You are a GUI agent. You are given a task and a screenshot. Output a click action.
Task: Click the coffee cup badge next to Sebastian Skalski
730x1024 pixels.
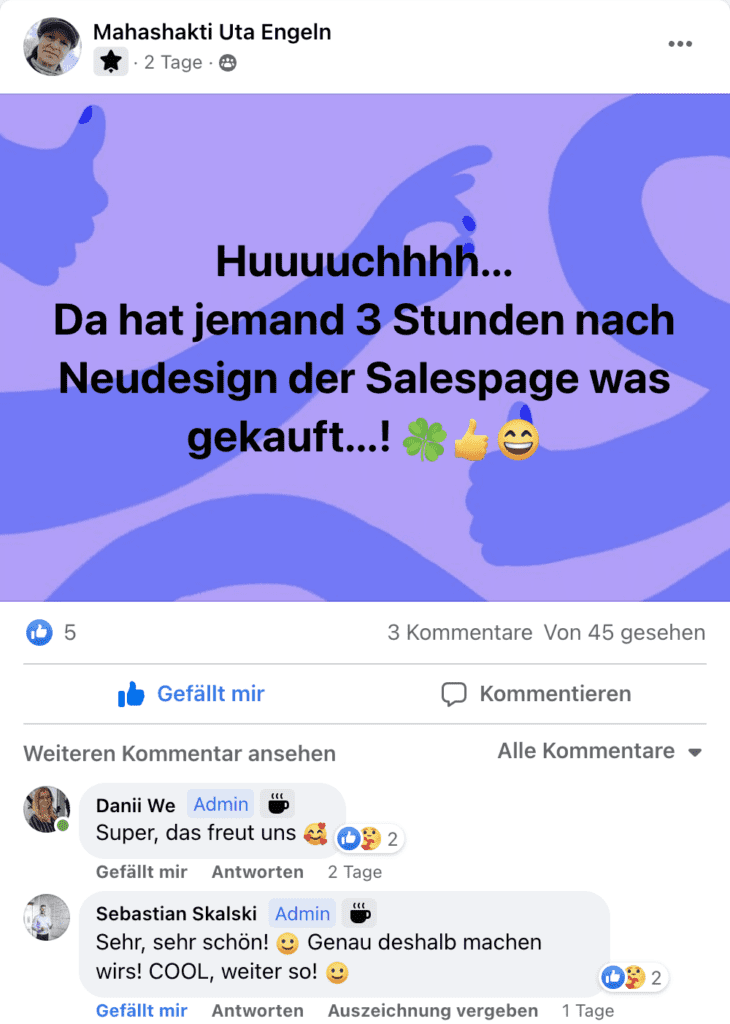point(359,913)
